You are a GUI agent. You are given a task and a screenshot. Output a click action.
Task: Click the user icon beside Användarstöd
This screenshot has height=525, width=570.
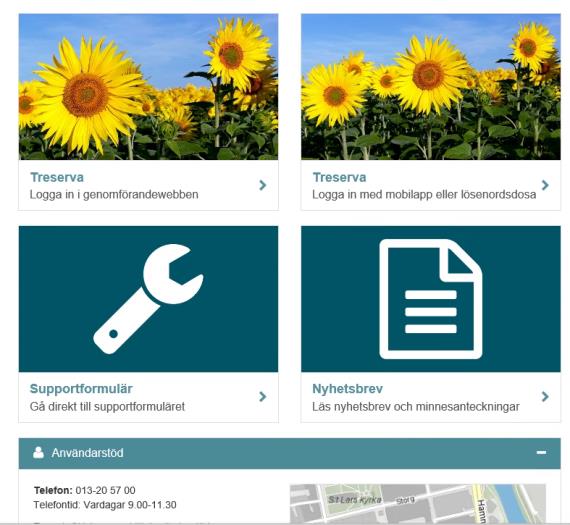coord(38,453)
